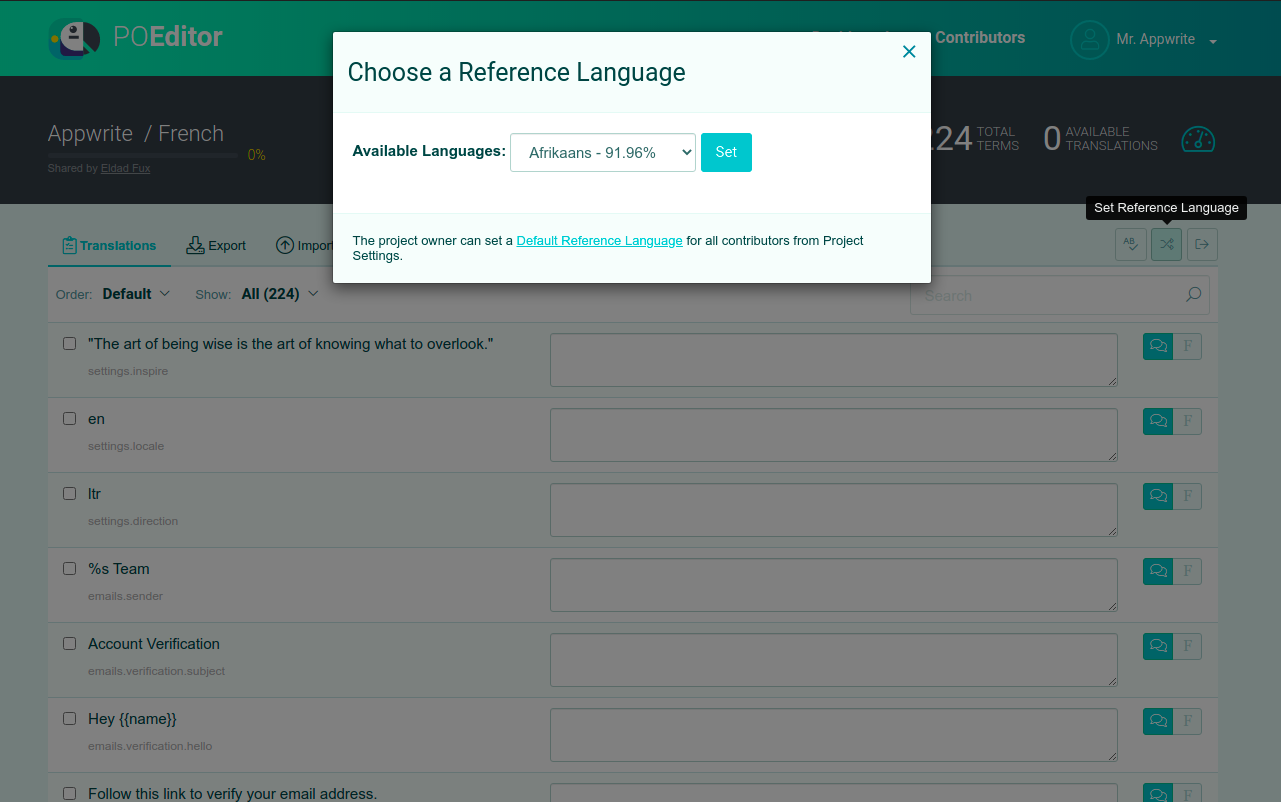Select the checkbox for the 'en' term

point(70,419)
